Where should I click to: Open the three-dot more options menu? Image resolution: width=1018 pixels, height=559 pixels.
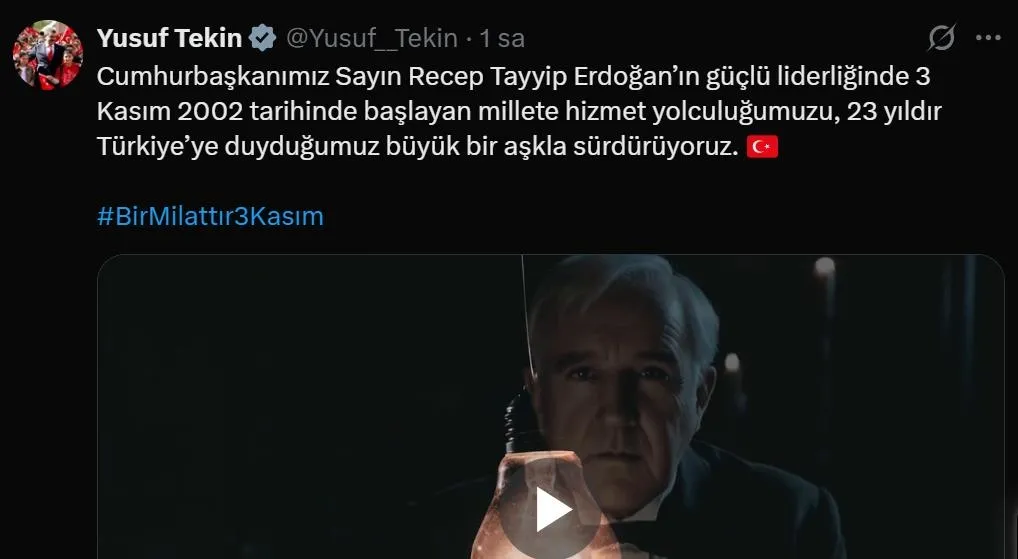[x=988, y=38]
